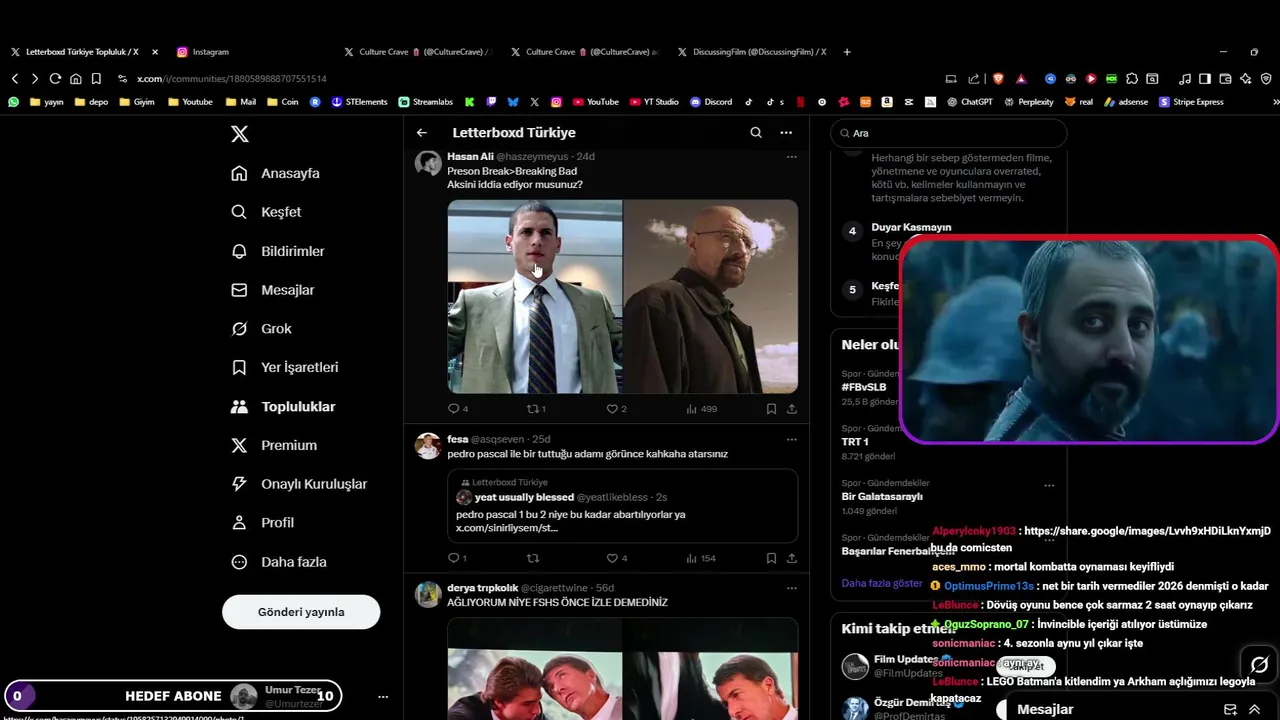Expand the Mesajlar dock with the double chevron

click(x=1254, y=709)
